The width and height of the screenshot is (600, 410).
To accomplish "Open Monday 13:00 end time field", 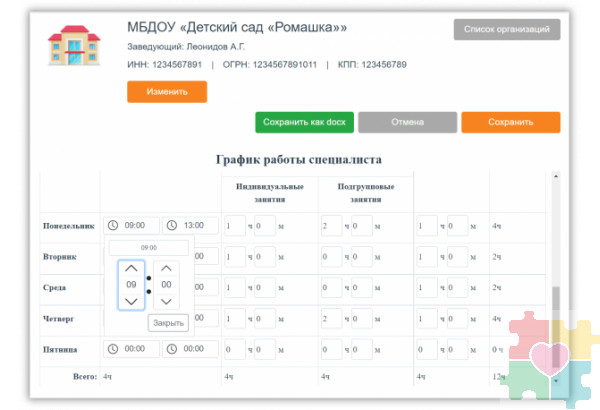I will pos(190,225).
